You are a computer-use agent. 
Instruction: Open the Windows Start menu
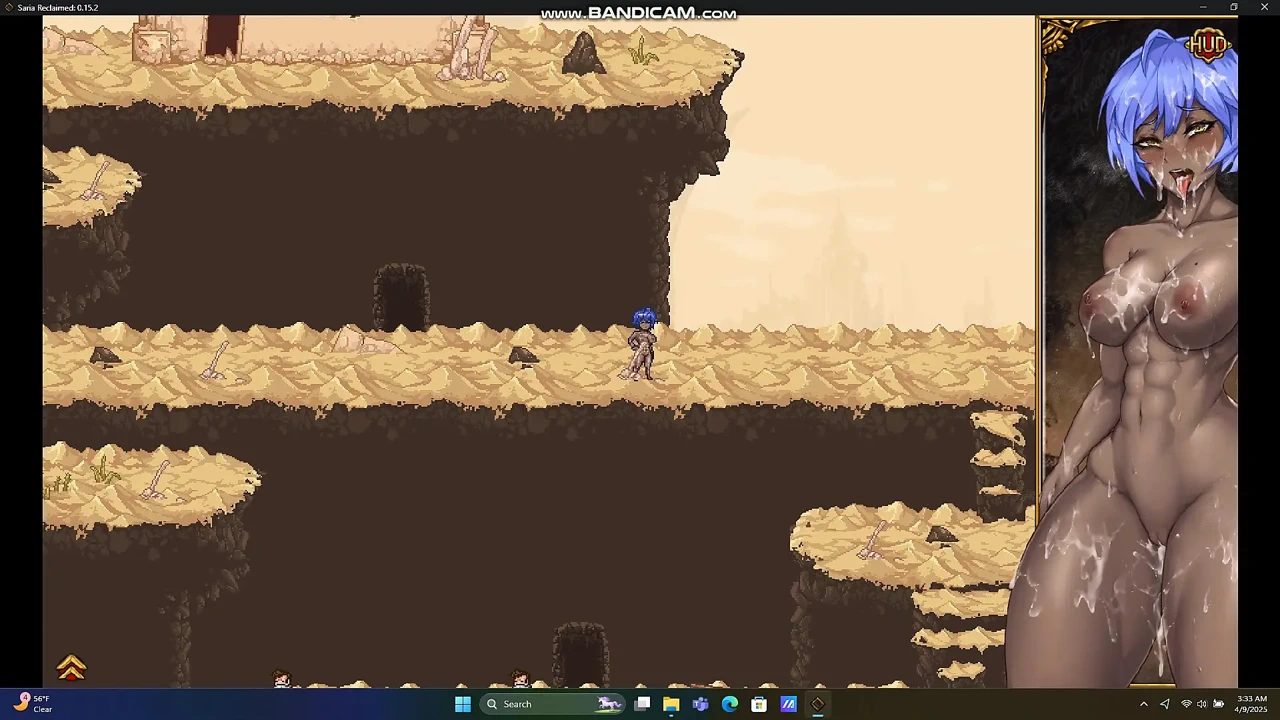pyautogui.click(x=462, y=704)
